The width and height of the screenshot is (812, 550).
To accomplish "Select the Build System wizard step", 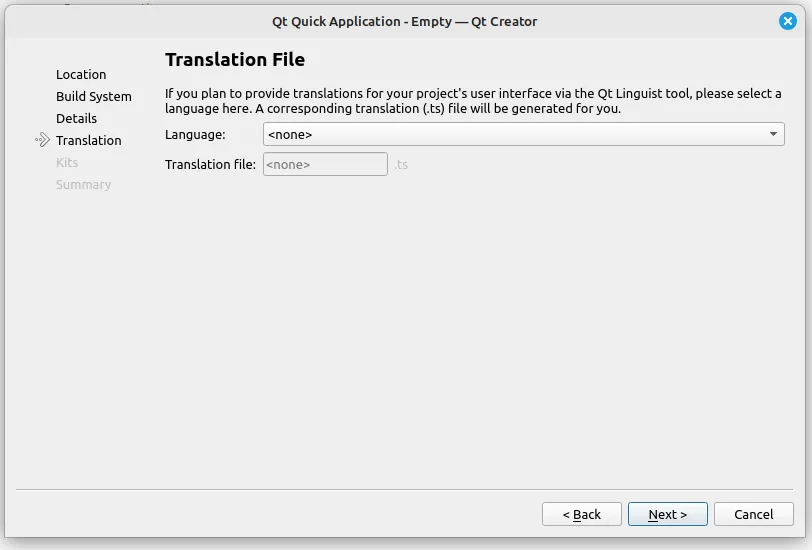I will (x=94, y=97).
